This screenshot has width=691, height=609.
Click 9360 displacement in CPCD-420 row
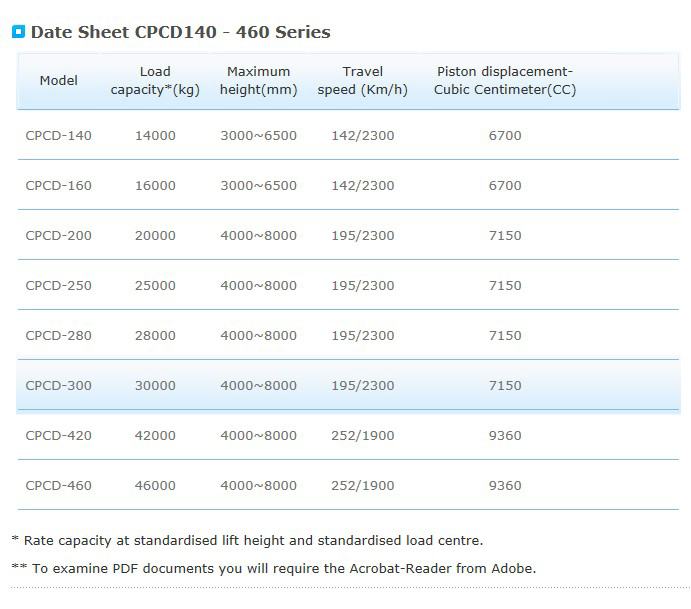[505, 435]
